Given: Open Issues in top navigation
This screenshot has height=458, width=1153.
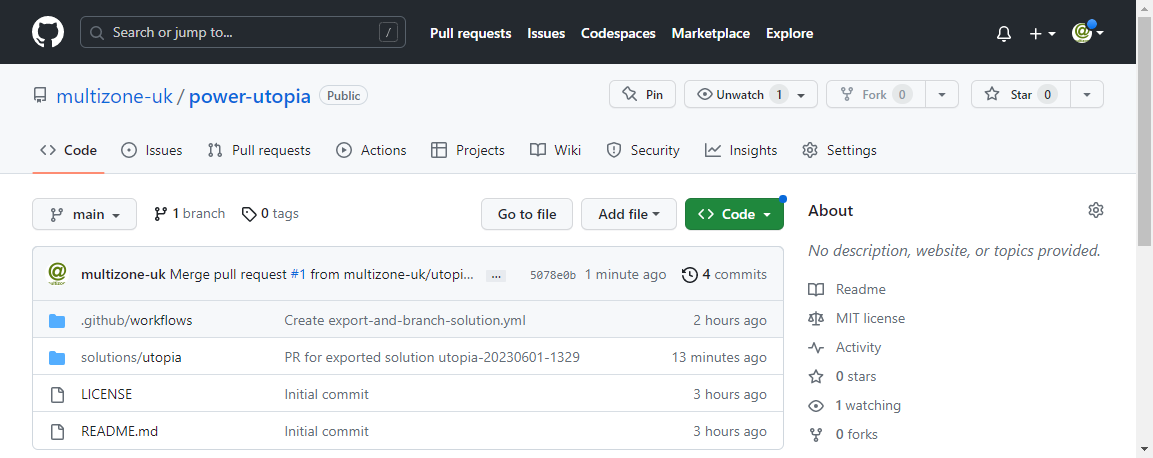Looking at the screenshot, I should (546, 33).
